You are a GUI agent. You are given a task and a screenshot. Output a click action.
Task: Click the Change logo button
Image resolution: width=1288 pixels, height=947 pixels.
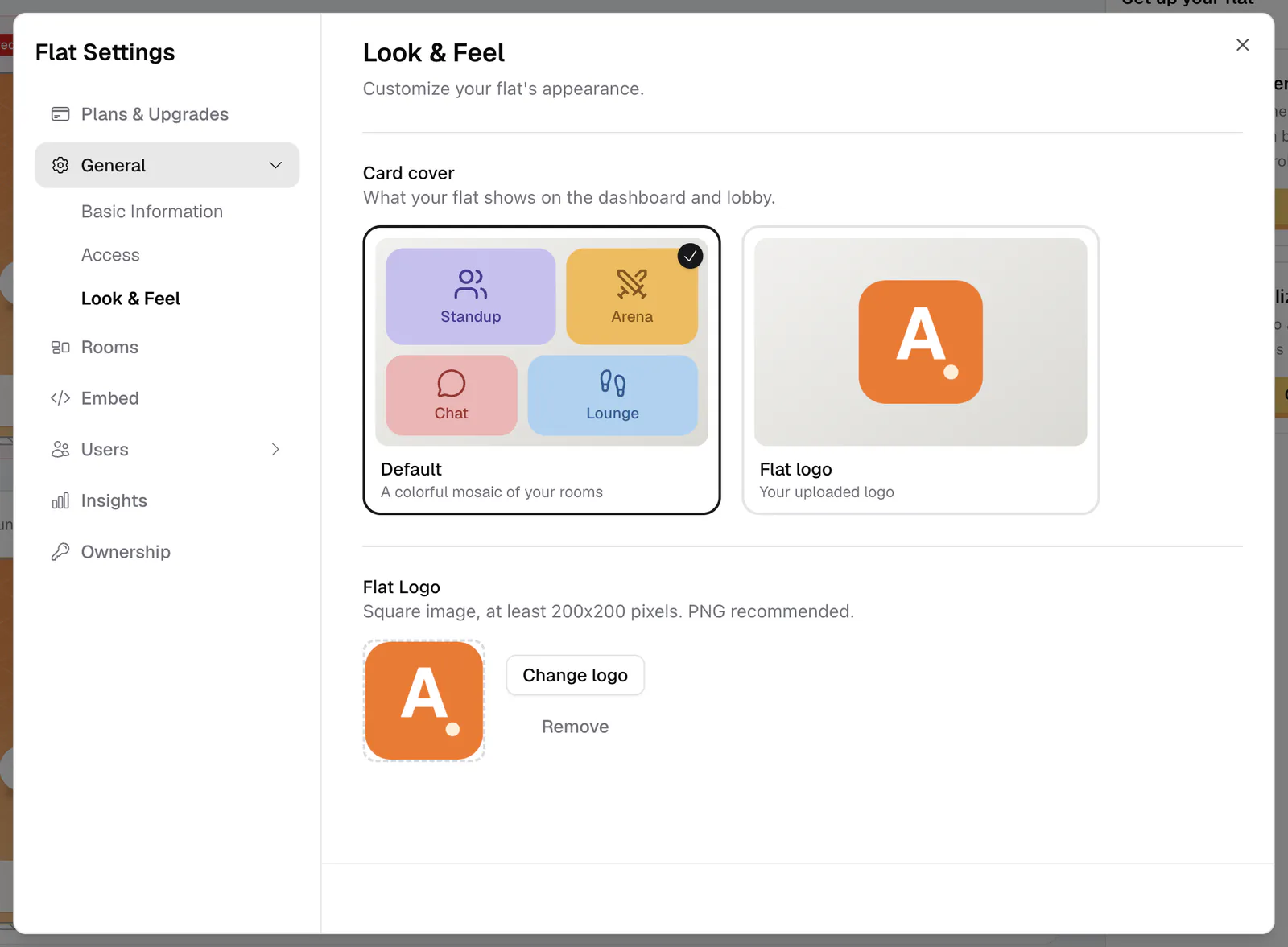coord(576,675)
